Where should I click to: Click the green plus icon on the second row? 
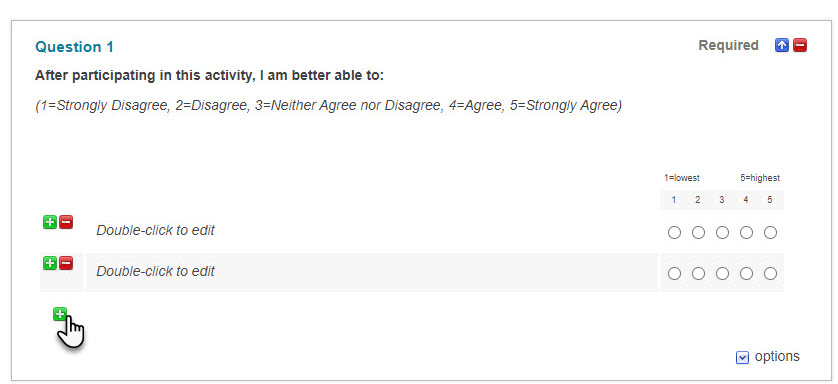[x=50, y=263]
